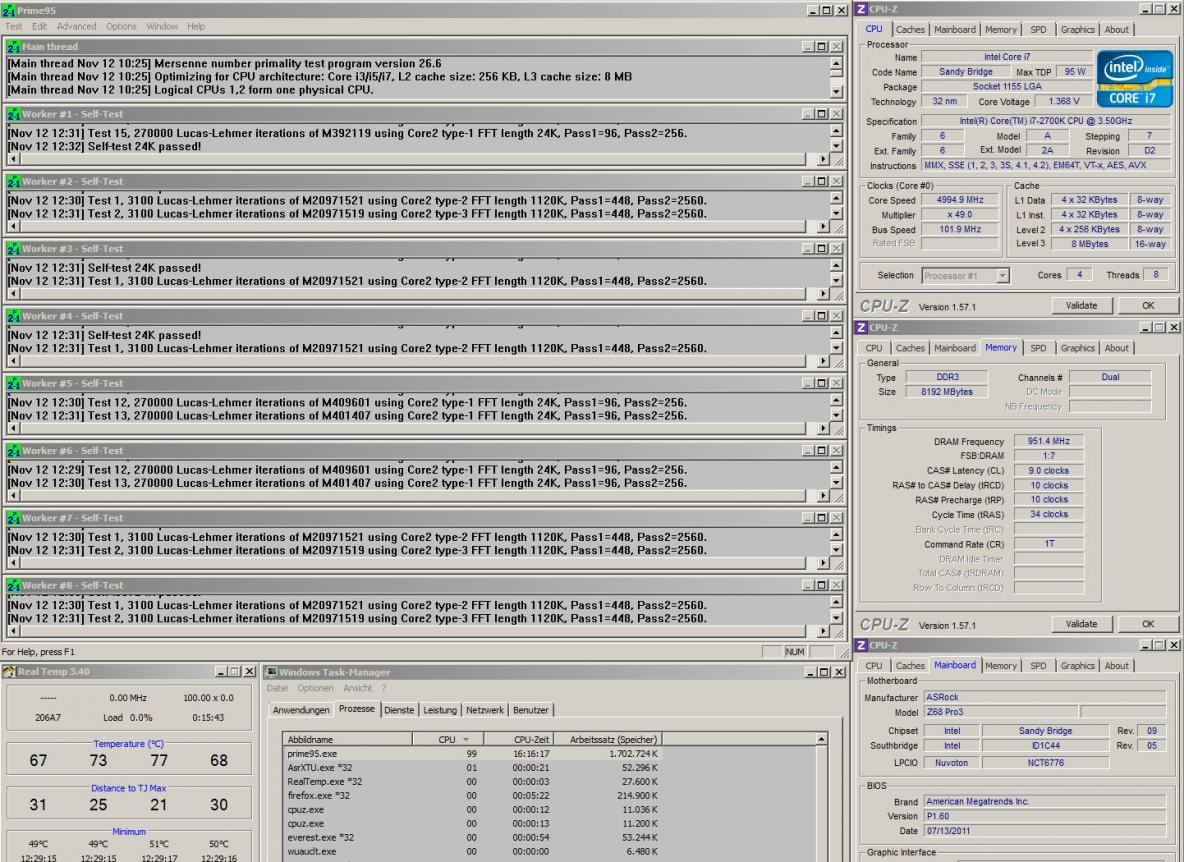The image size is (1184, 862).
Task: Open About tab in the Mainboard CPU-Z window
Action: point(1117,666)
